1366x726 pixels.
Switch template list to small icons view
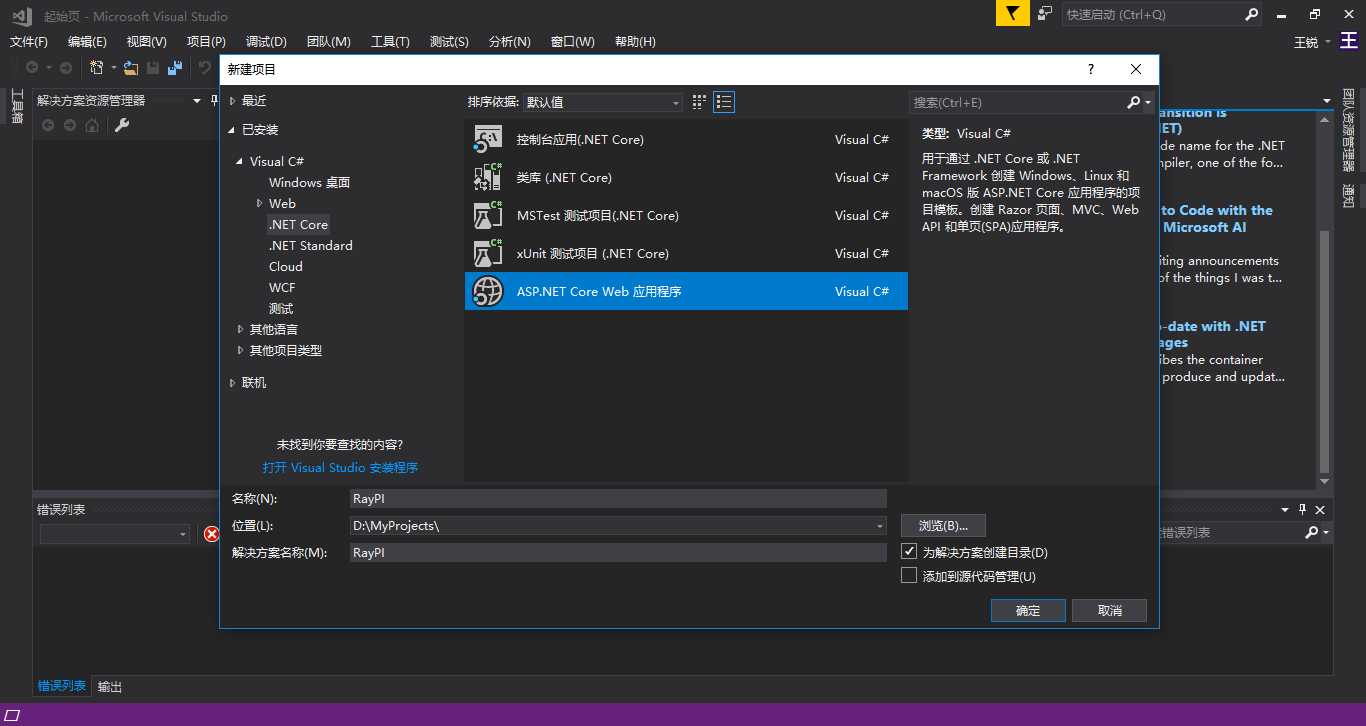[x=699, y=102]
